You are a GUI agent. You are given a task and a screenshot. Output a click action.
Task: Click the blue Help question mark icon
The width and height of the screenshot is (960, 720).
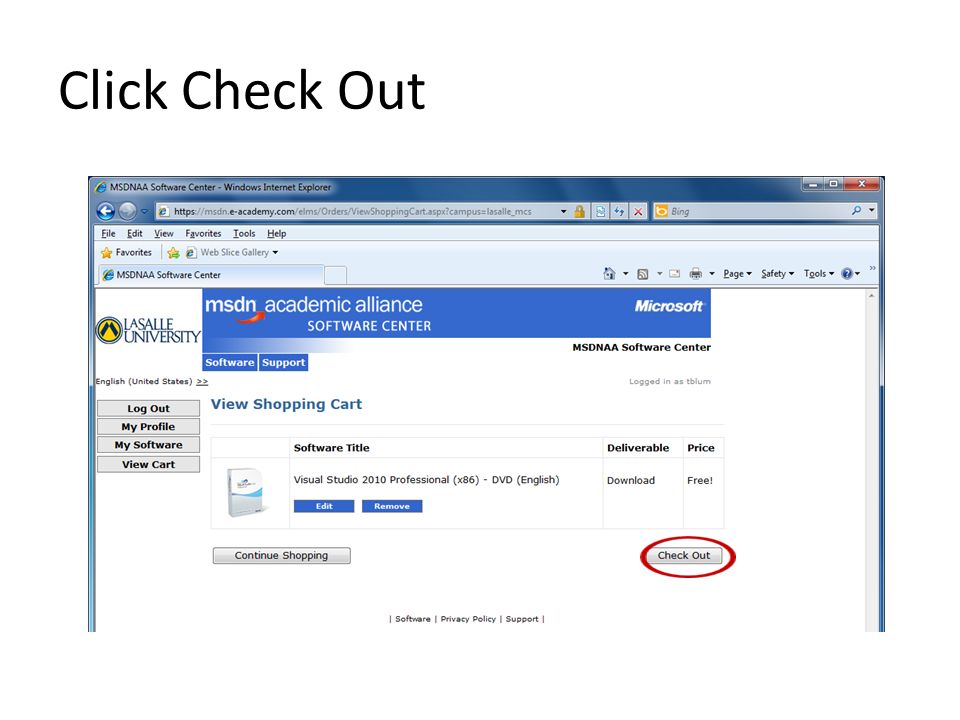click(x=847, y=274)
